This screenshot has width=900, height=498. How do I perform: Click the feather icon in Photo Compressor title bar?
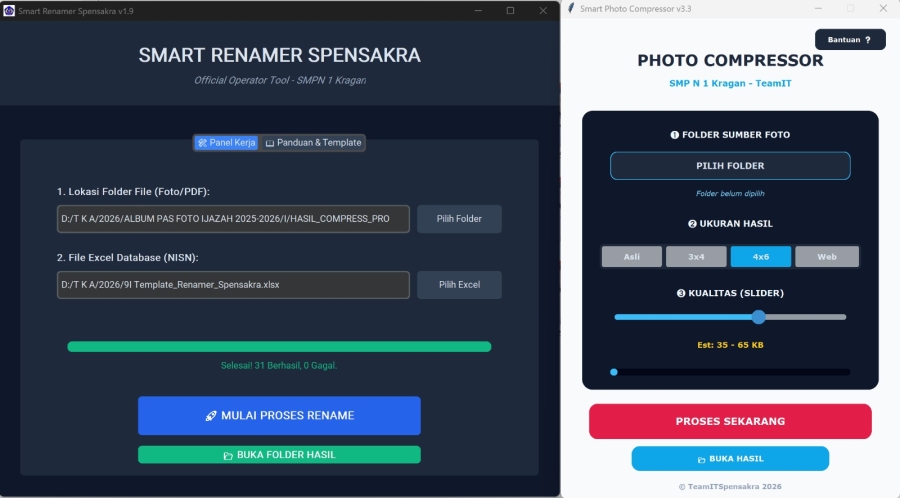(571, 9)
